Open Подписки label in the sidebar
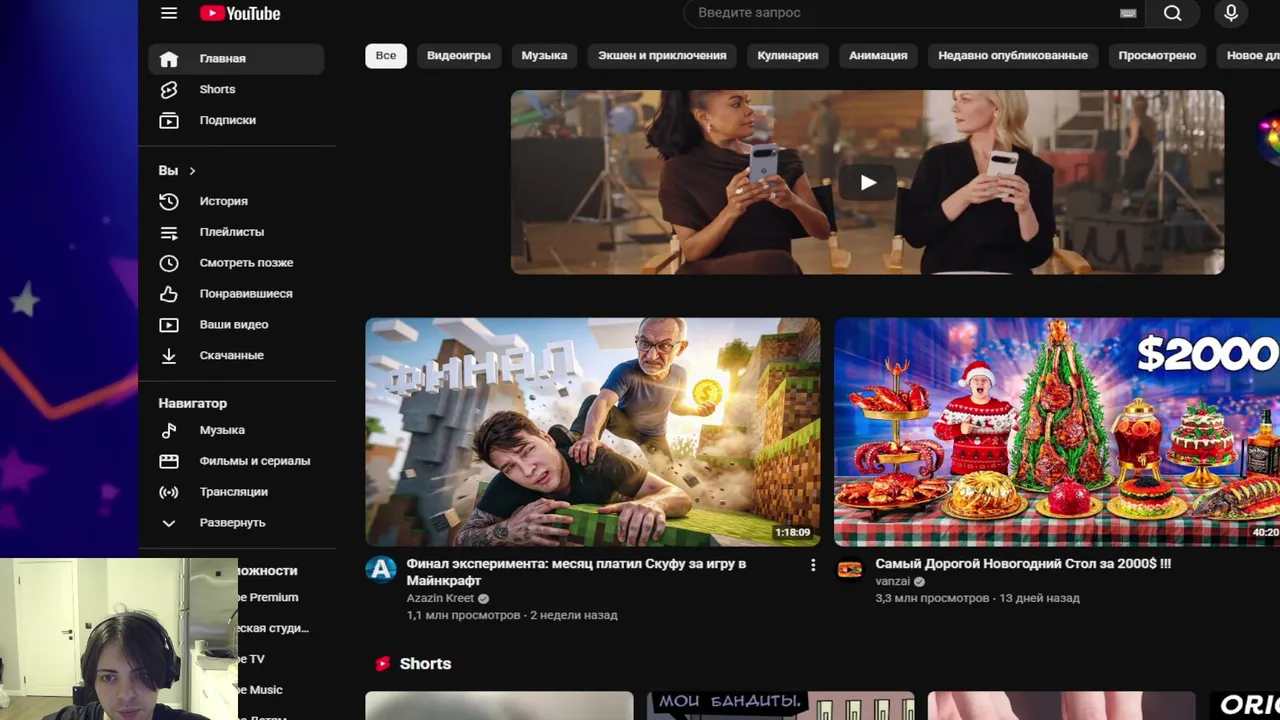 click(227, 120)
